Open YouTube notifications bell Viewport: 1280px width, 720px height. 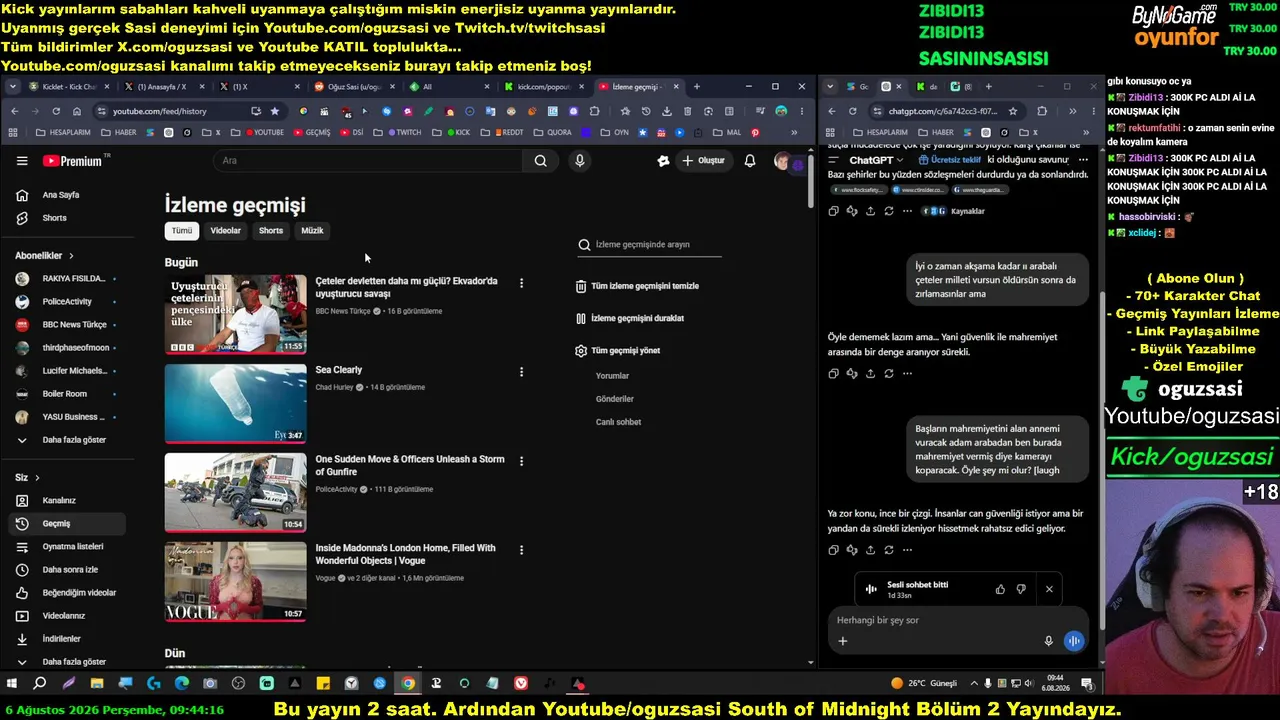(x=750, y=161)
